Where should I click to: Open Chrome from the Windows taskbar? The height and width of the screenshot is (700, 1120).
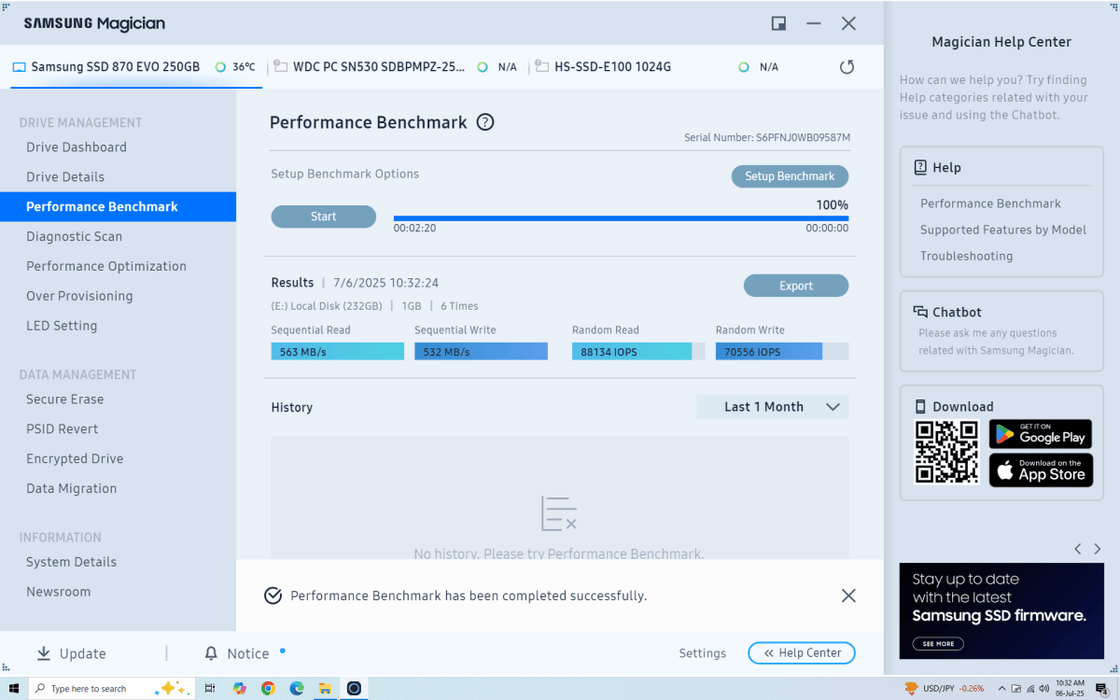point(268,688)
